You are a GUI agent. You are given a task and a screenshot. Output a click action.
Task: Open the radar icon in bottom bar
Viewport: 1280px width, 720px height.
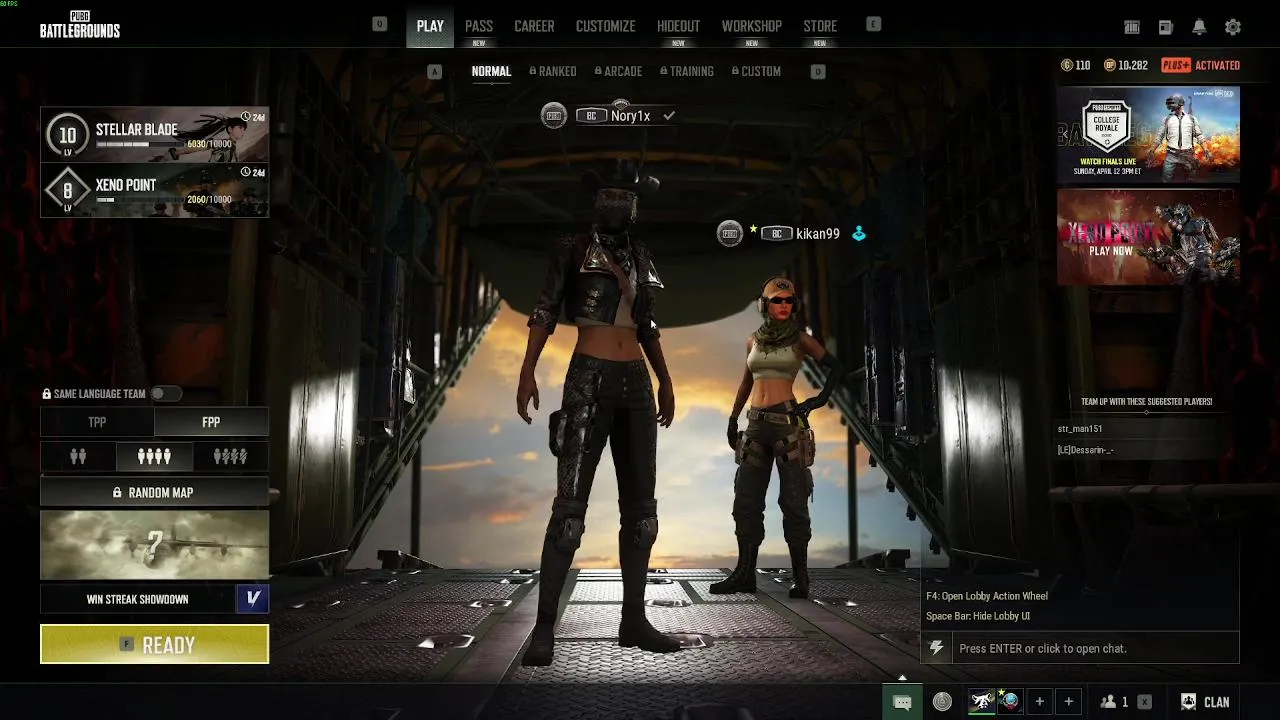(942, 702)
